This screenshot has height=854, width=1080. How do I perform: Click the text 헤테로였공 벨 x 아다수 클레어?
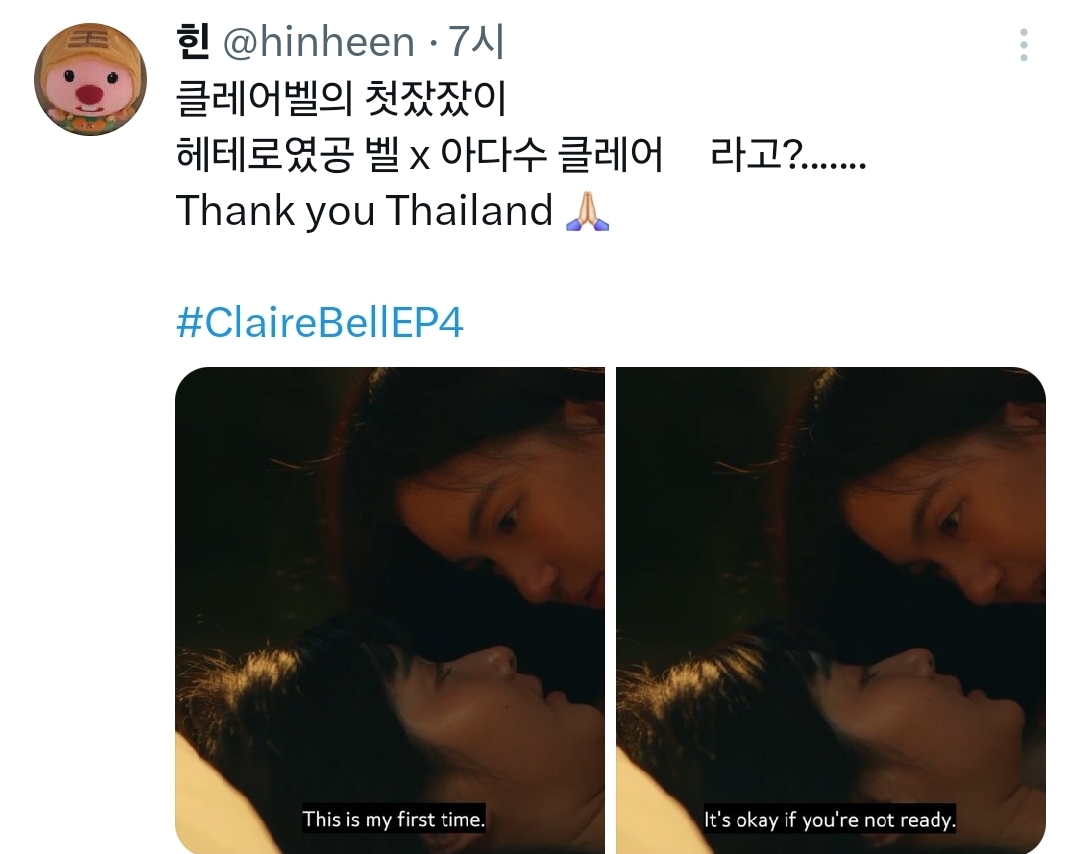pos(419,154)
